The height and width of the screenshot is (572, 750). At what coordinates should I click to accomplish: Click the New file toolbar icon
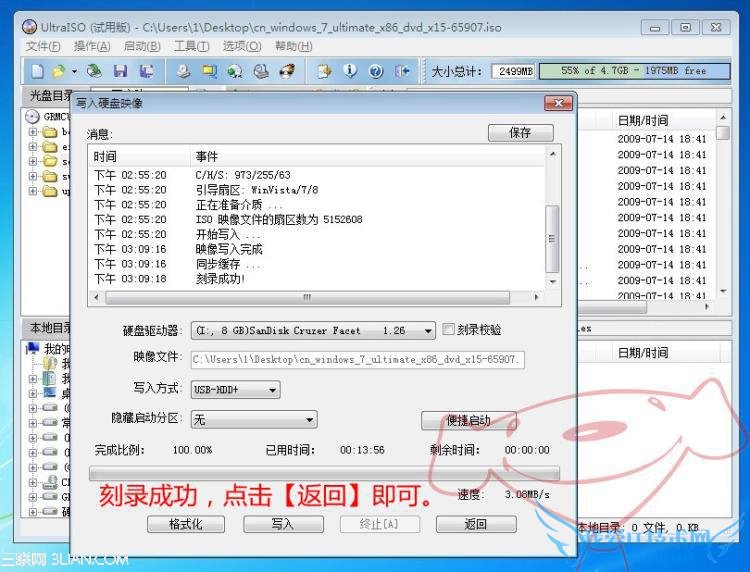[x=37, y=71]
